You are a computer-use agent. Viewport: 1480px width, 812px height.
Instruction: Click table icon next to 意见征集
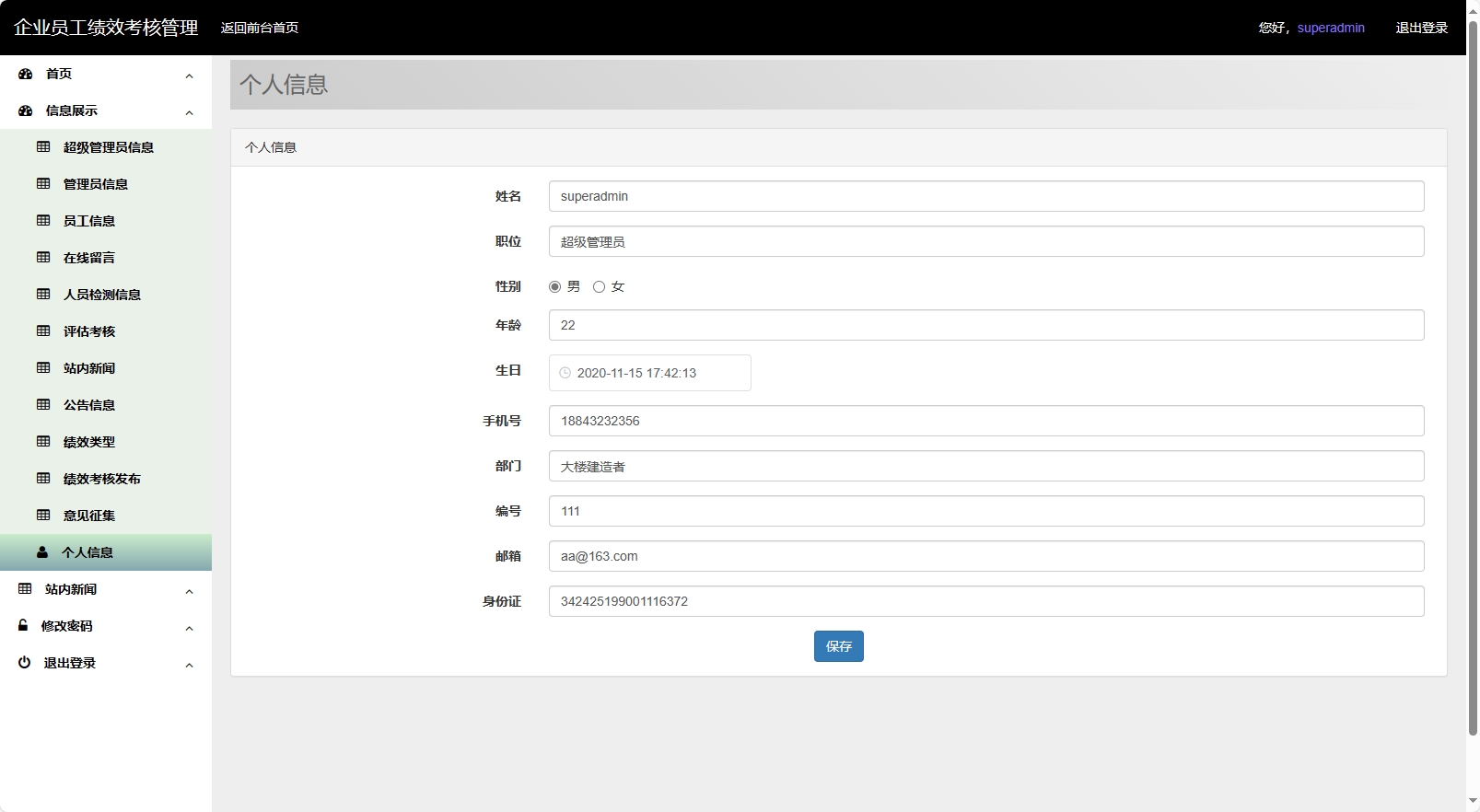pyautogui.click(x=43, y=515)
